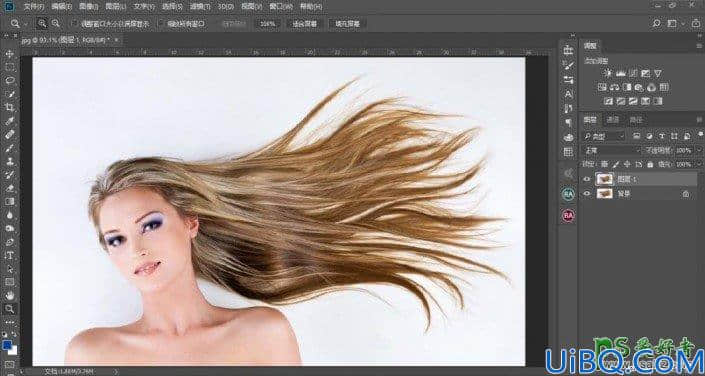Close the open document tab
Image resolution: width=705 pixels, height=376 pixels.
[x=116, y=40]
